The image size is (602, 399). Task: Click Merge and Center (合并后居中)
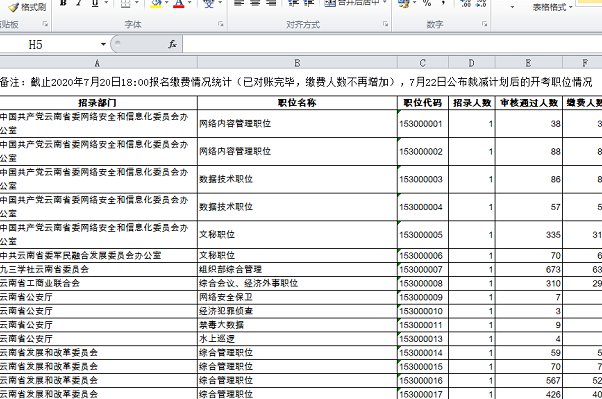(x=352, y=3)
